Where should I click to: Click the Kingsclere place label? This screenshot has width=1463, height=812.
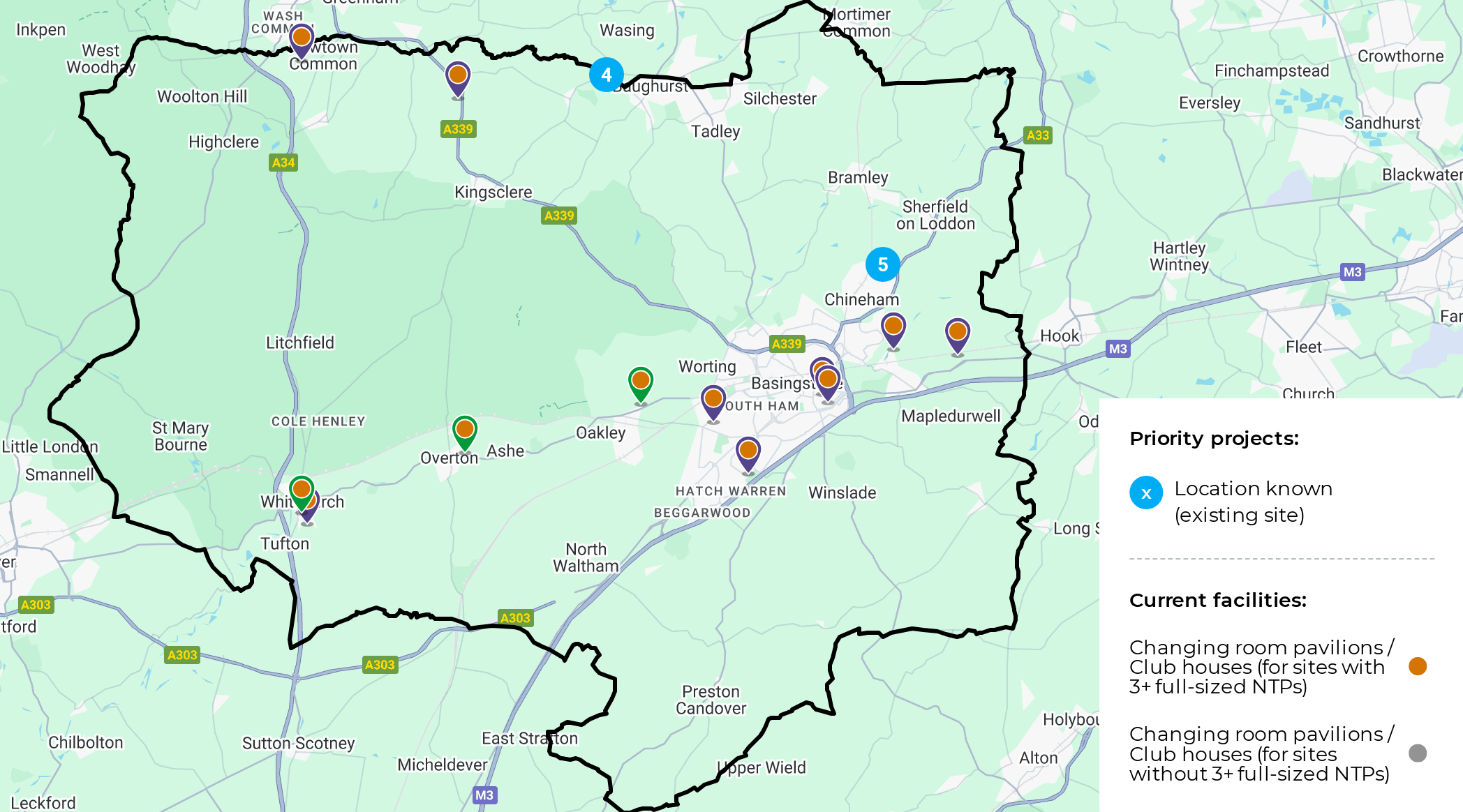tap(493, 192)
